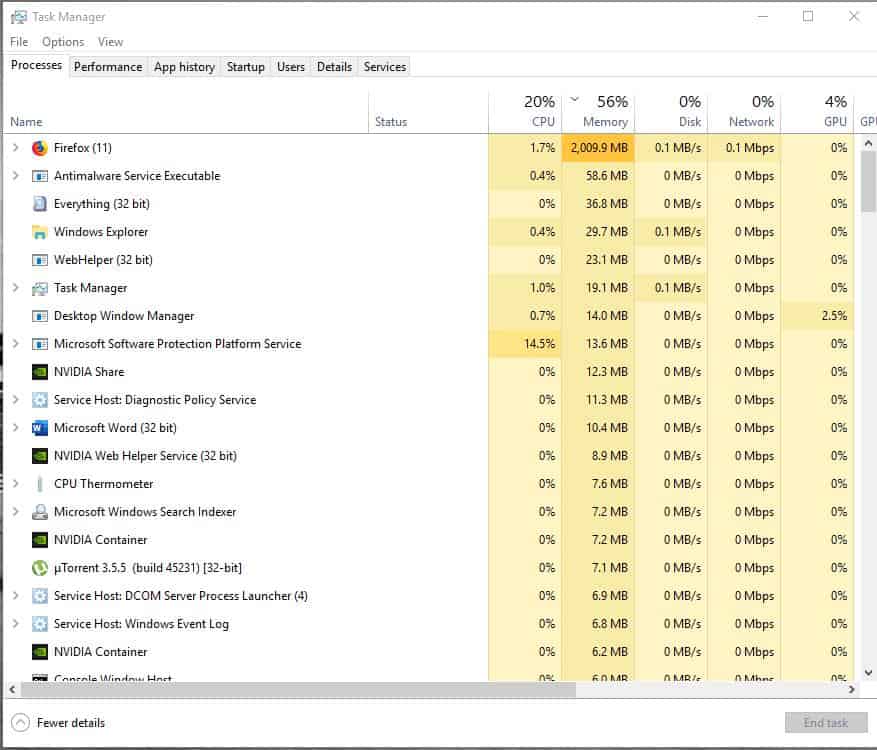The width and height of the screenshot is (877, 750).
Task: Expand the Firefox (11) process group
Action: tap(16, 148)
